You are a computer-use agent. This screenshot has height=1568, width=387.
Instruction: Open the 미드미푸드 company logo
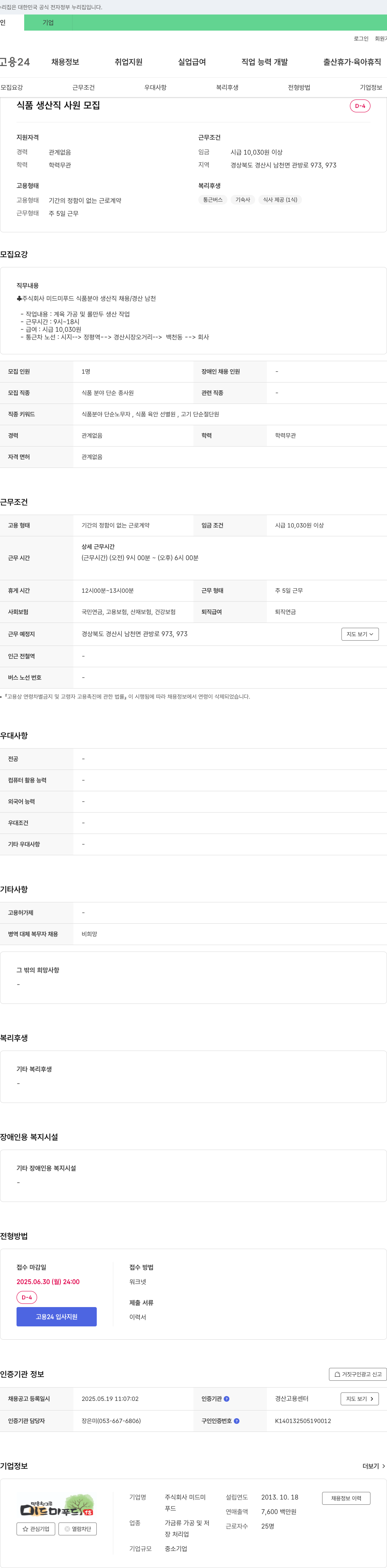(x=57, y=1505)
